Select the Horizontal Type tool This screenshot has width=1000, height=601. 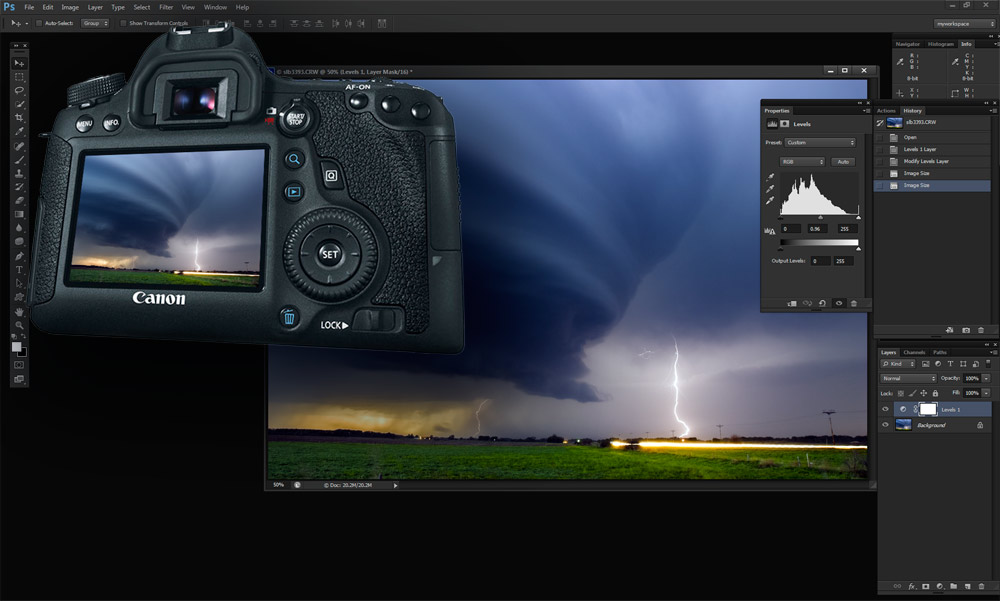click(19, 270)
